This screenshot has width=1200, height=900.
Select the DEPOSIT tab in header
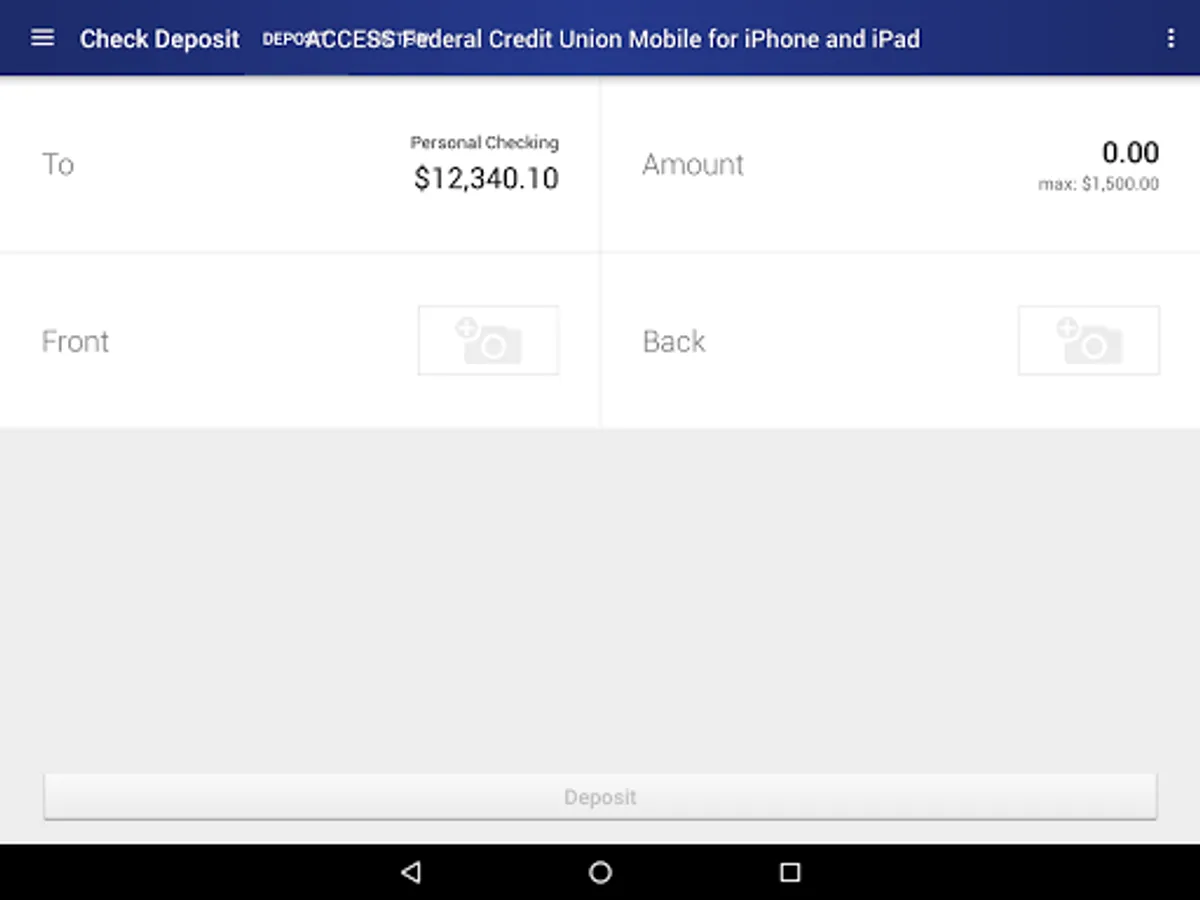(x=297, y=39)
